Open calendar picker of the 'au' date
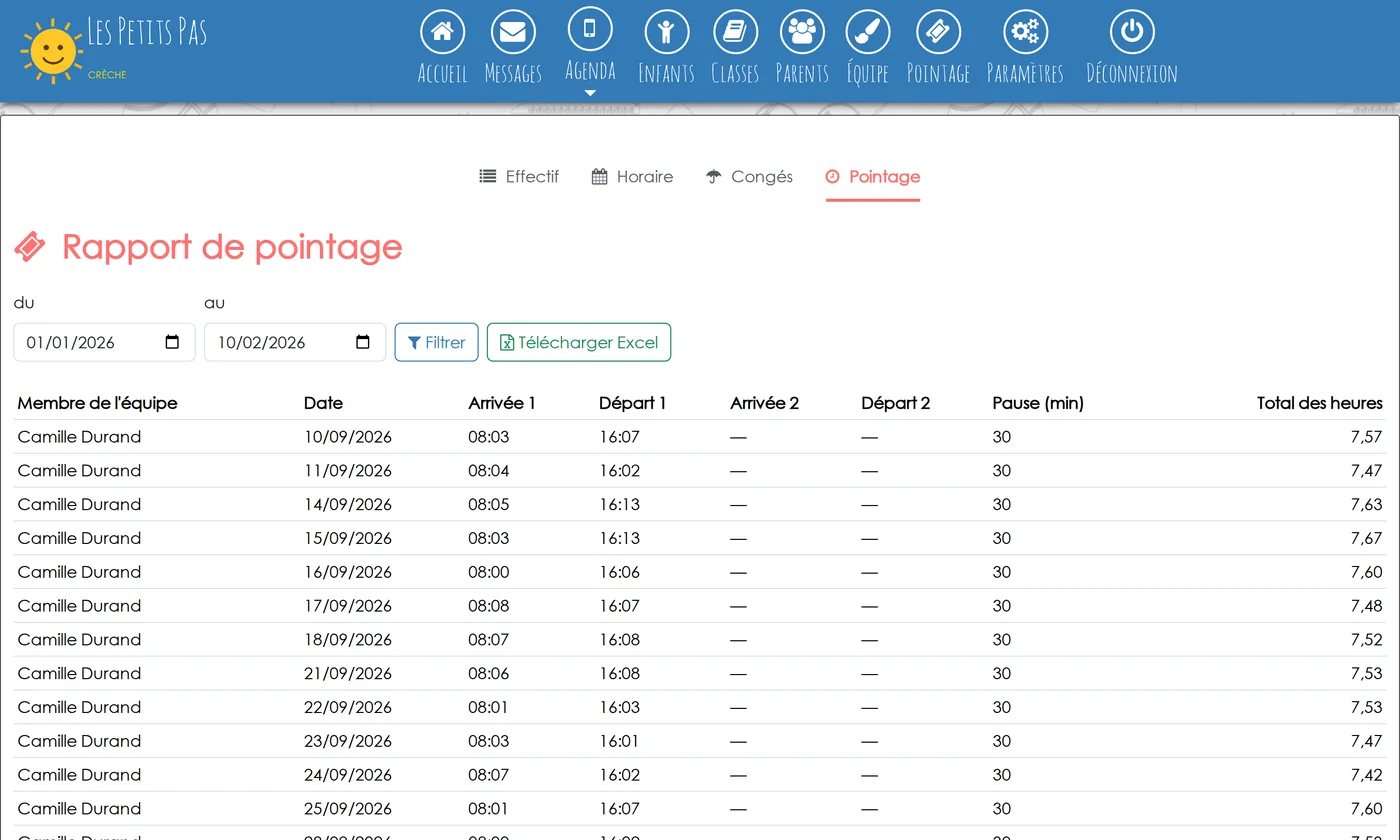This screenshot has width=1400, height=840. pos(363,342)
